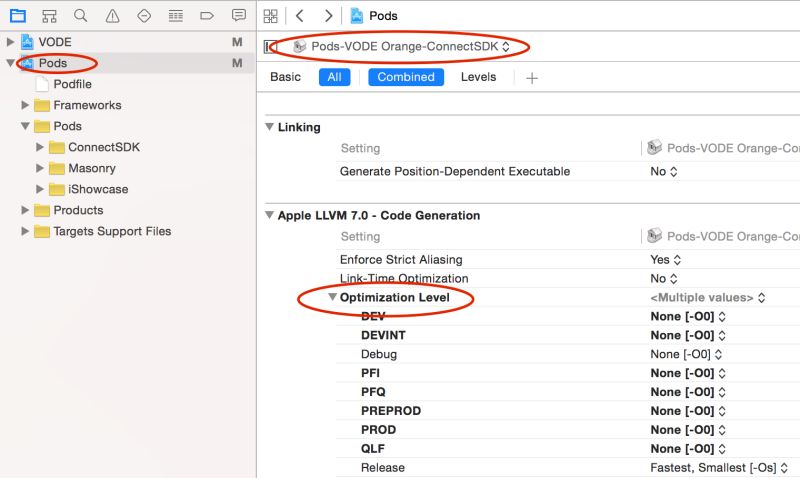Open the Debug navigator icon
The height and width of the screenshot is (478, 800).
[176, 16]
